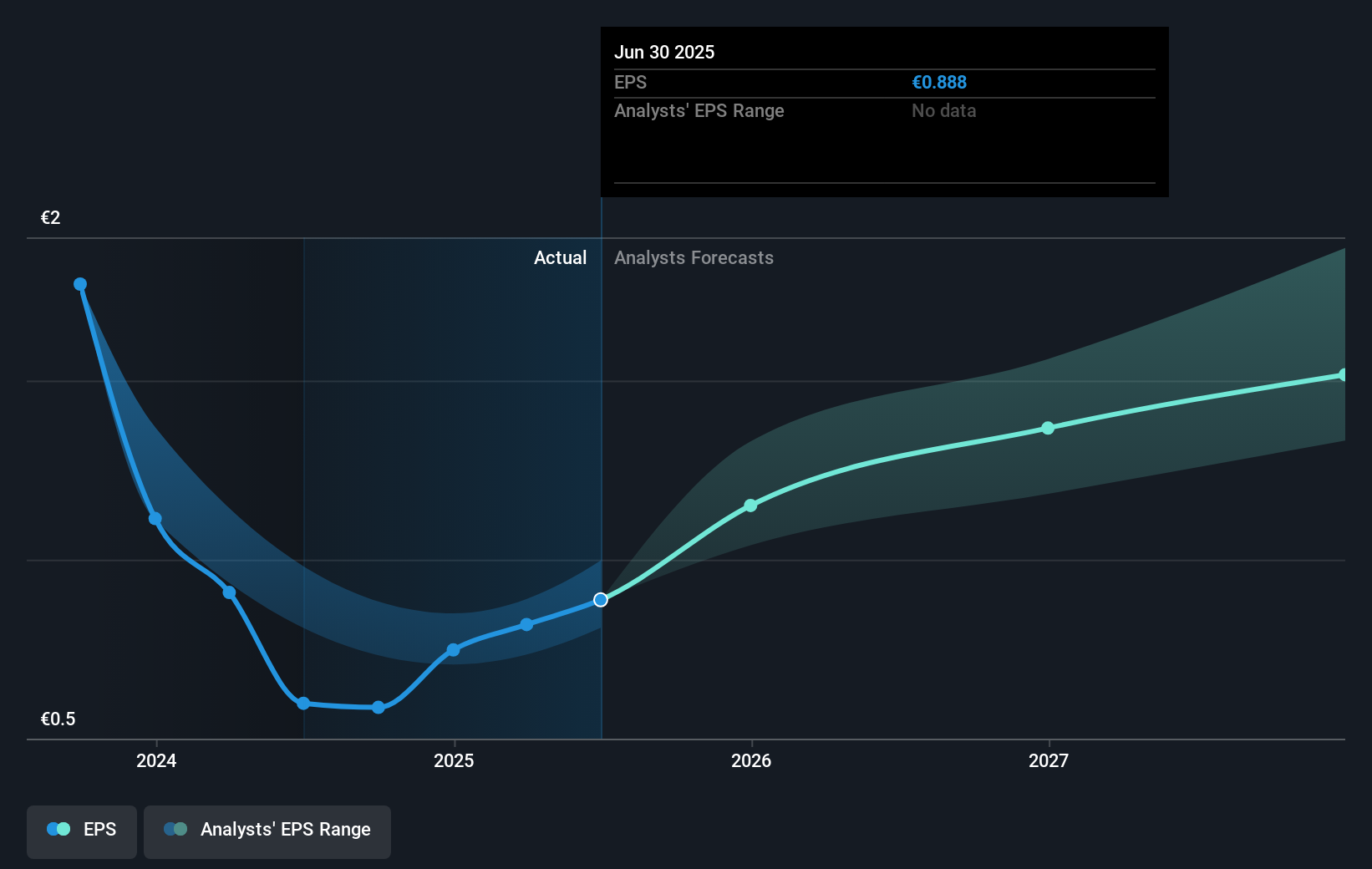Click the 2024 x-axis label
This screenshot has width=1372, height=869.
pyautogui.click(x=156, y=761)
